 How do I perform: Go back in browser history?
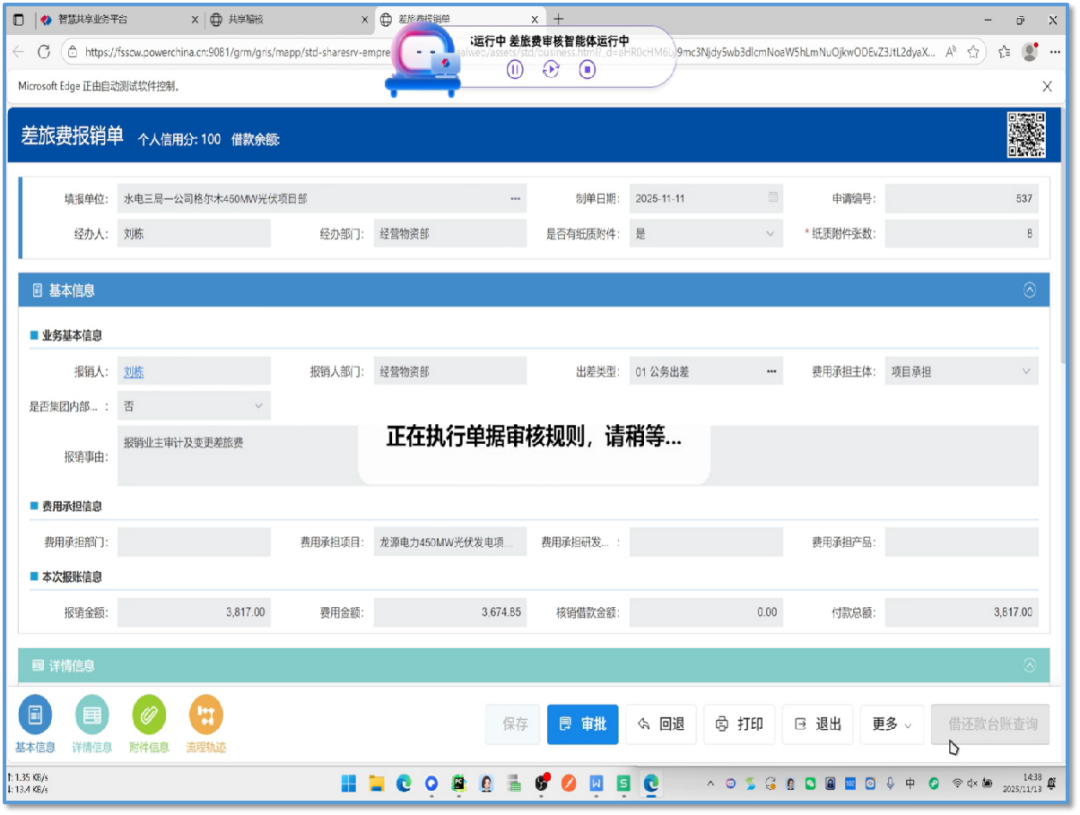[x=19, y=52]
